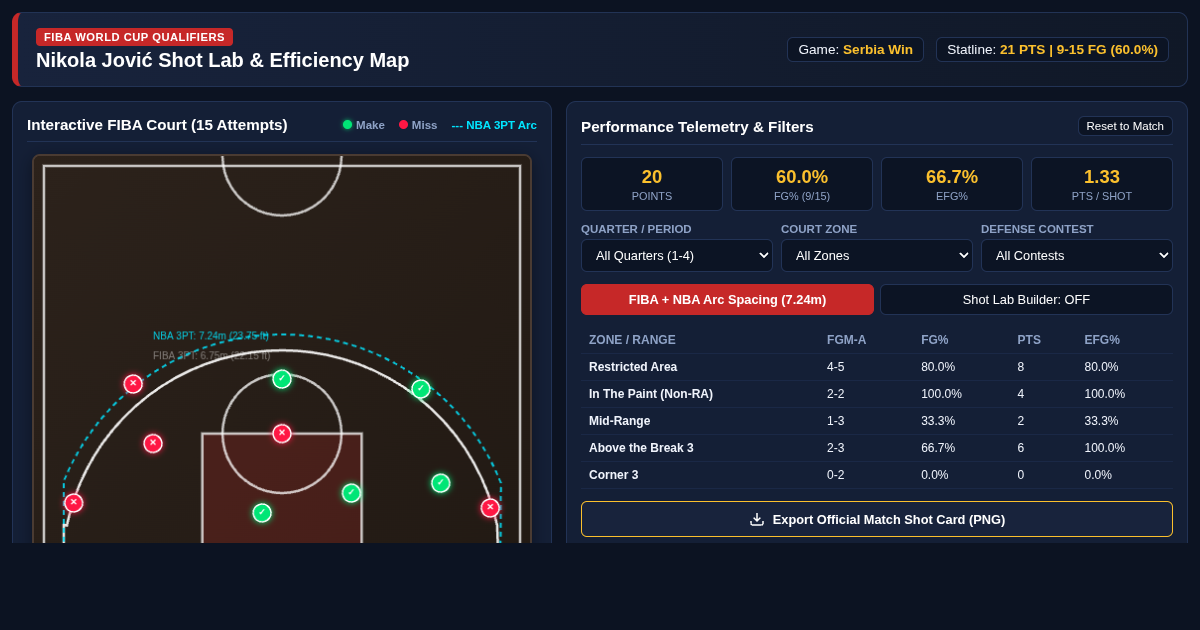This screenshot has height=630, width=1200.
Task: Click the red Miss legend dot
Action: tap(403, 125)
